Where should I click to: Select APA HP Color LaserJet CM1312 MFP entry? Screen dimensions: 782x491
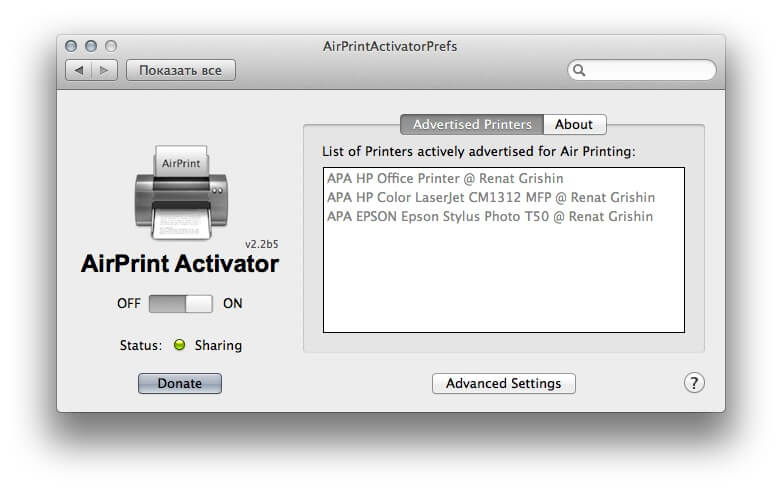(x=504, y=197)
